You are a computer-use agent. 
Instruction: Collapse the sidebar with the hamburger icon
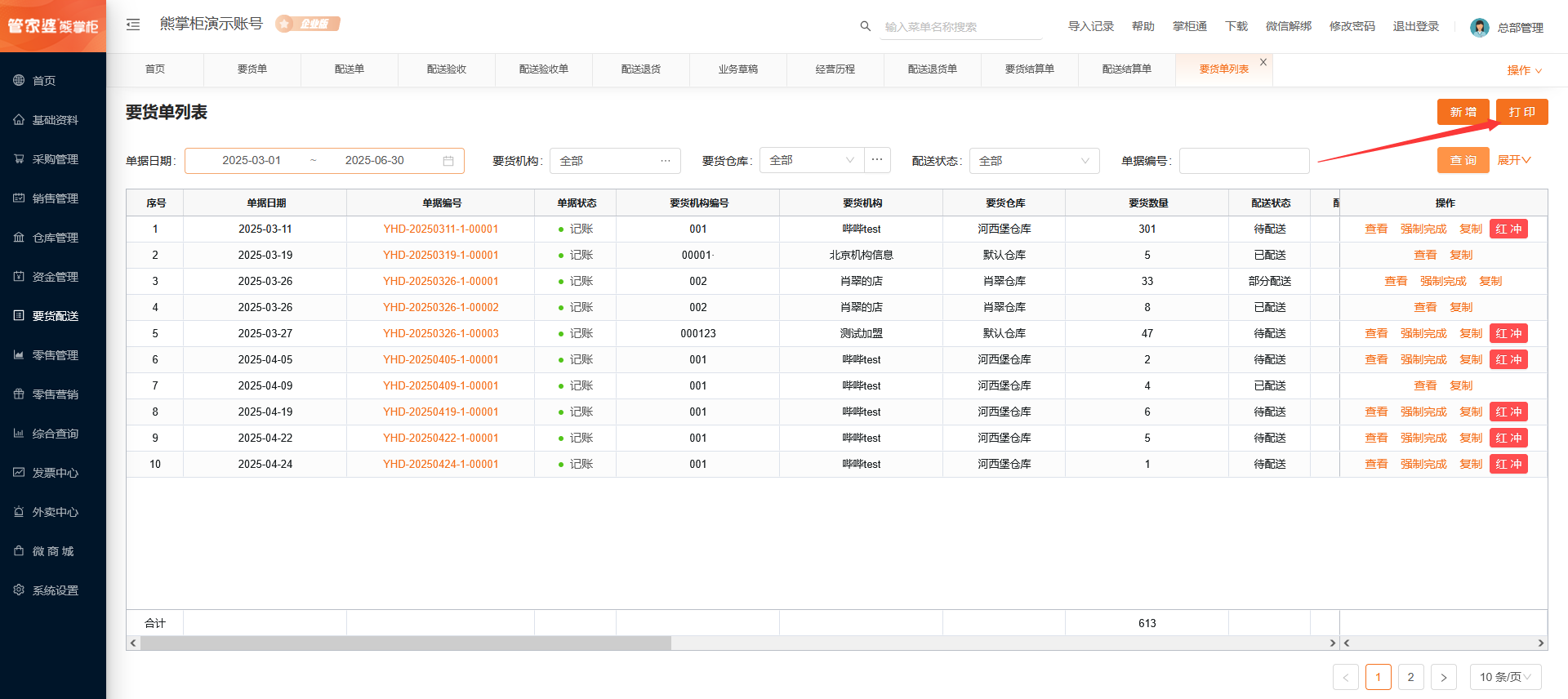[x=133, y=25]
